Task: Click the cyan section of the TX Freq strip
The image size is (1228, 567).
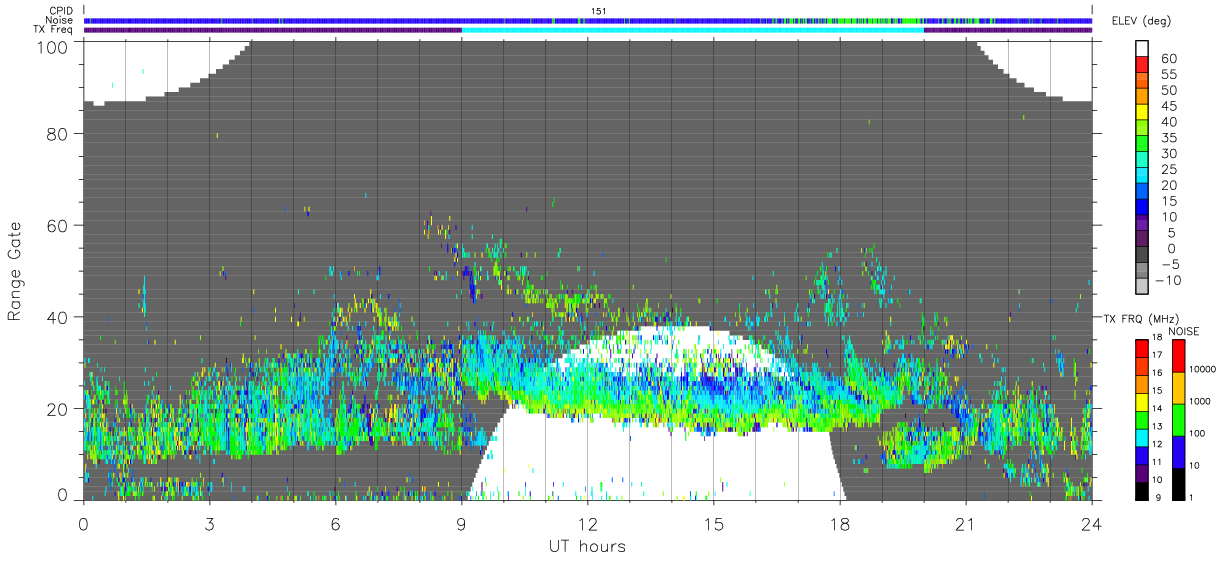Action: (x=692, y=30)
